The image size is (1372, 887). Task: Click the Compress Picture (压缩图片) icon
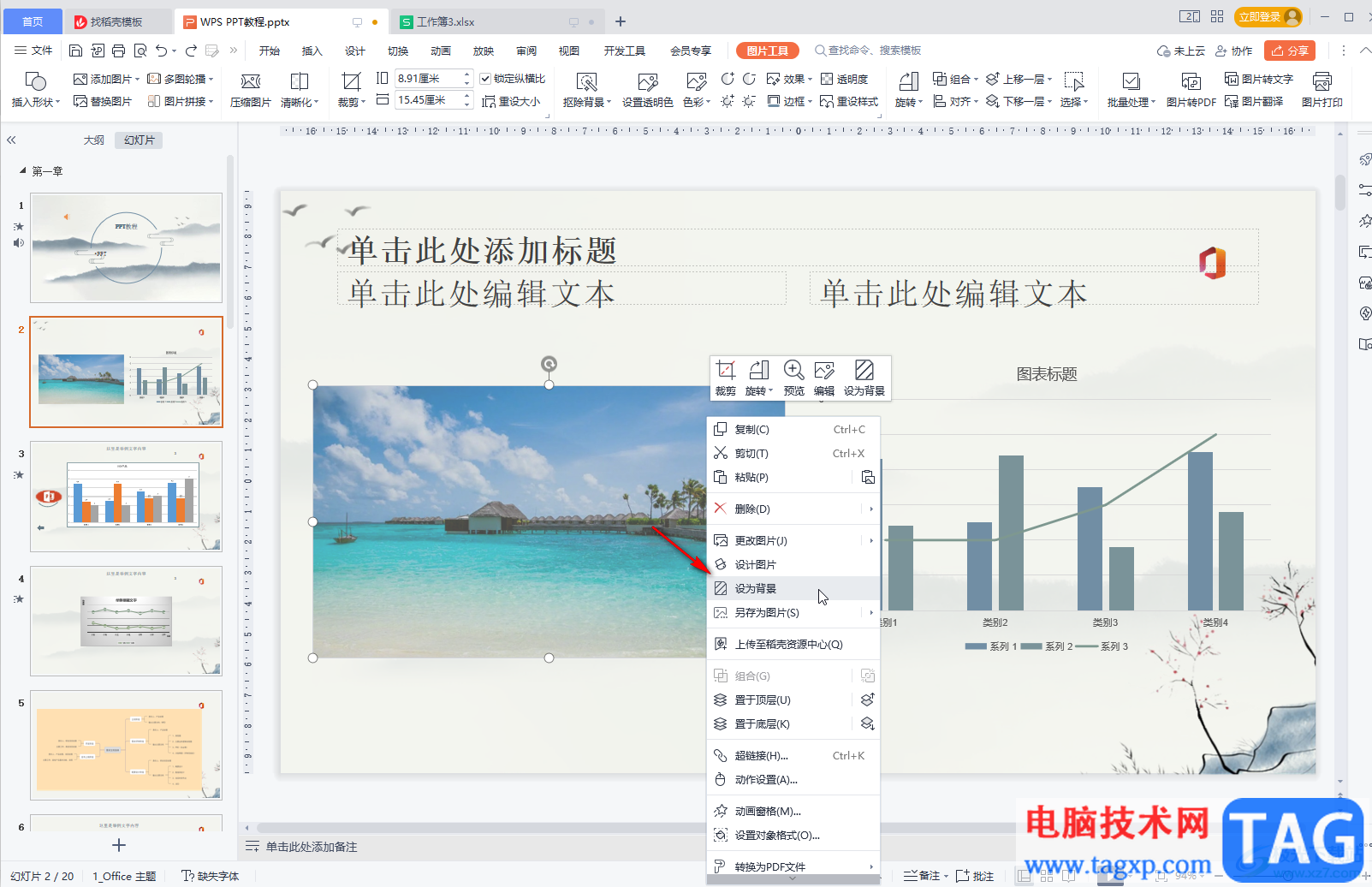250,89
